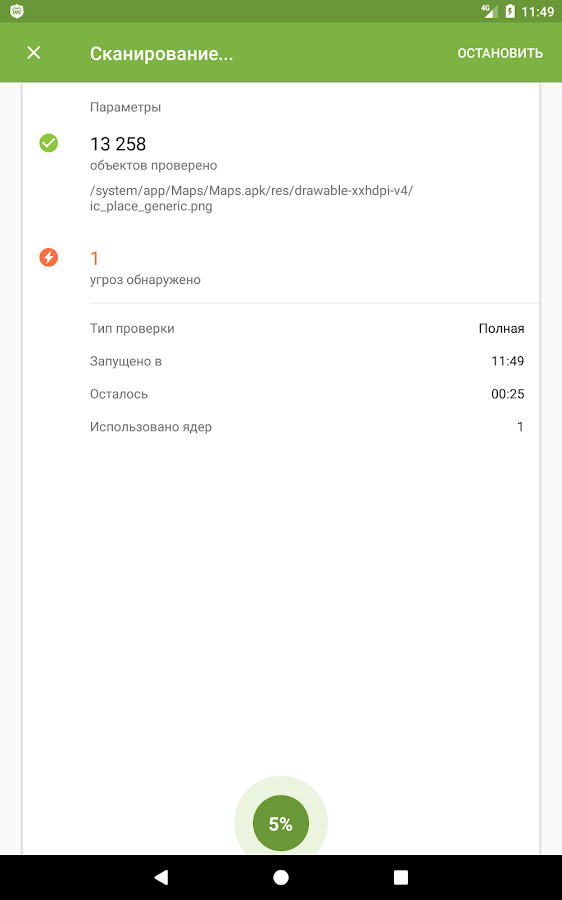Tap the battery charging status icon
The width and height of the screenshot is (562, 900).
pyautogui.click(x=510, y=11)
